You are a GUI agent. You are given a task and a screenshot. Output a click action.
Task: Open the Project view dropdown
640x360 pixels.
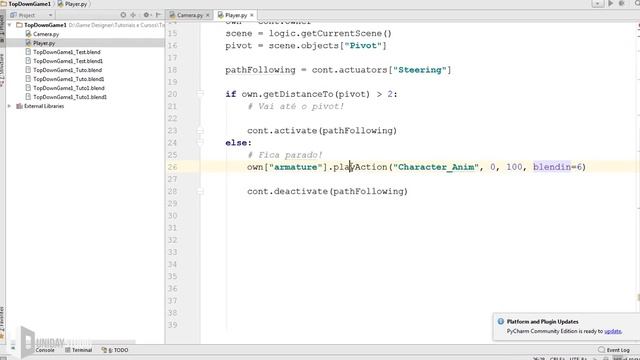51,15
